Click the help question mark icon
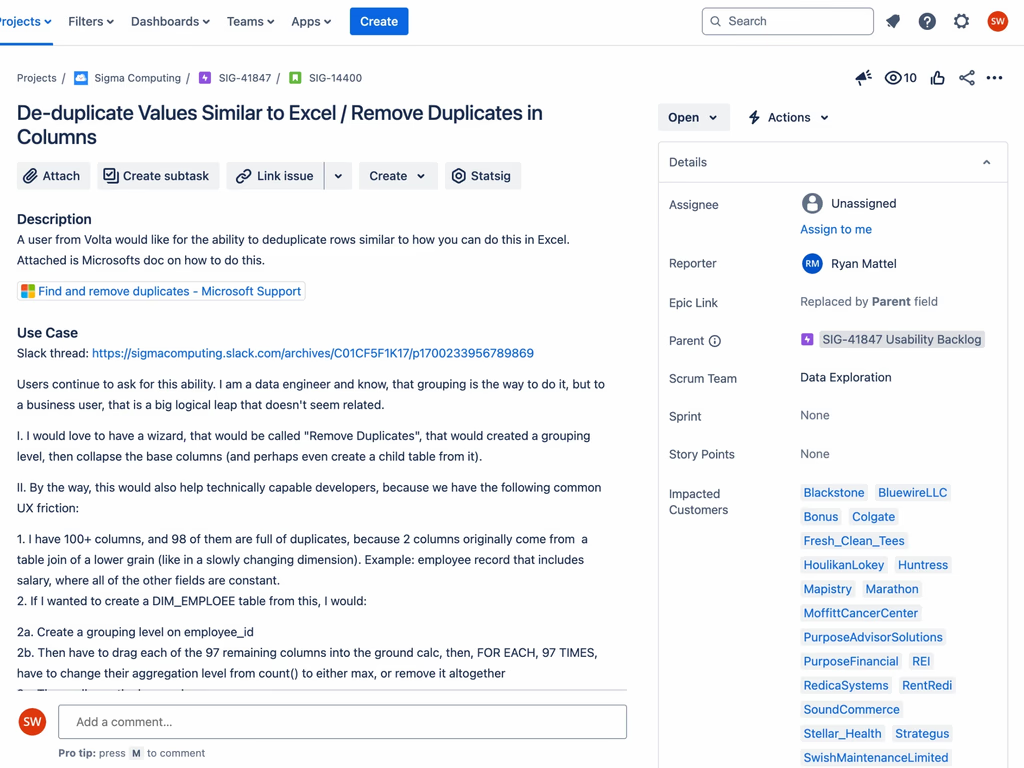Viewport: 1024px width, 768px height. (x=927, y=21)
